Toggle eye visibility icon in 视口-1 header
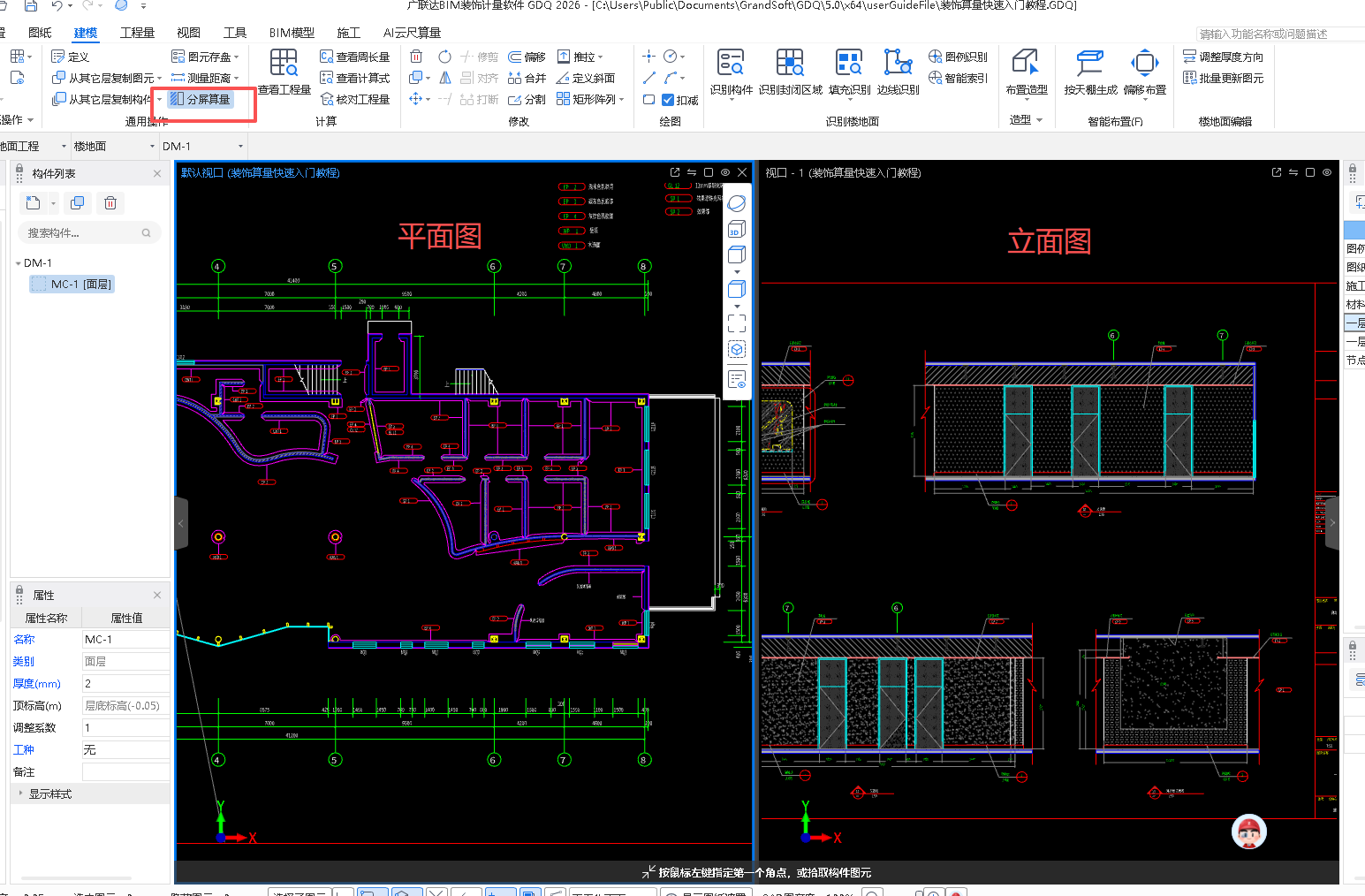 [x=1327, y=172]
